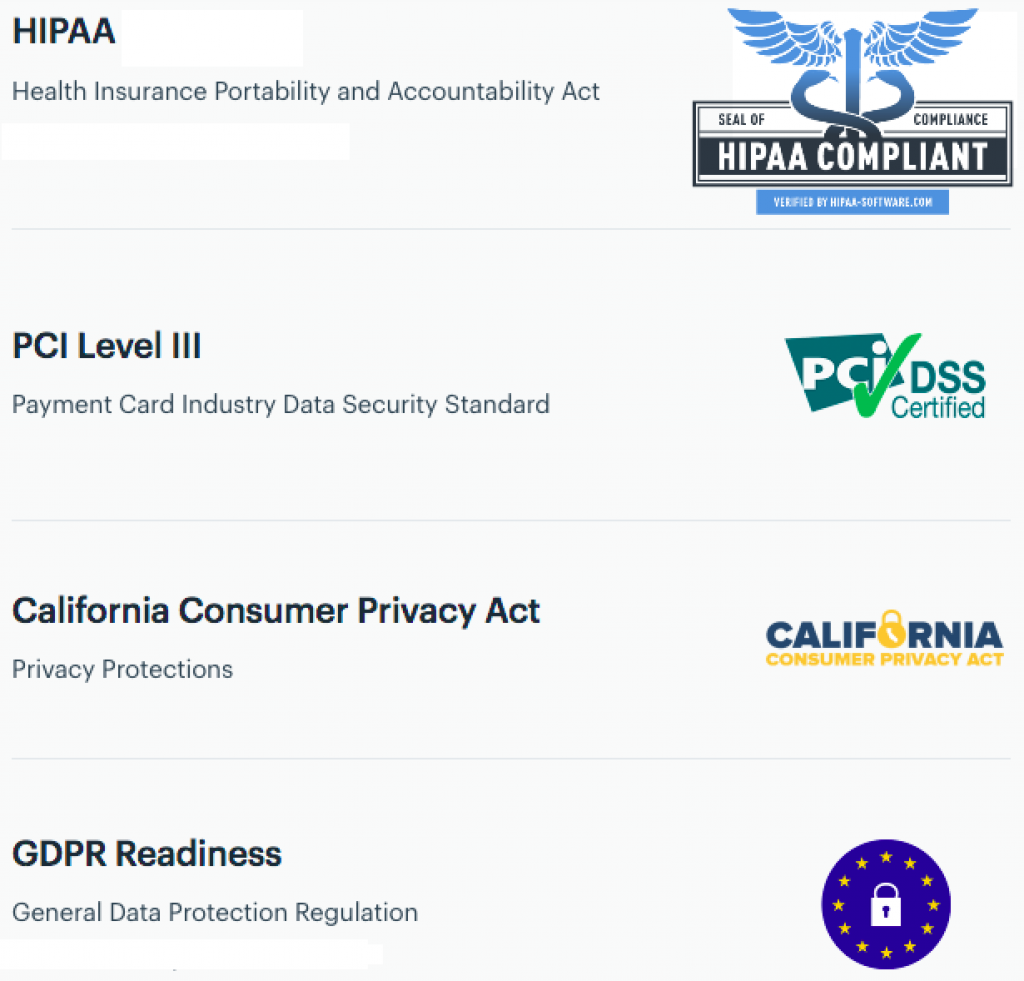The image size is (1024, 981).
Task: Click the green checkmark in PCI logo
Action: coord(887,375)
